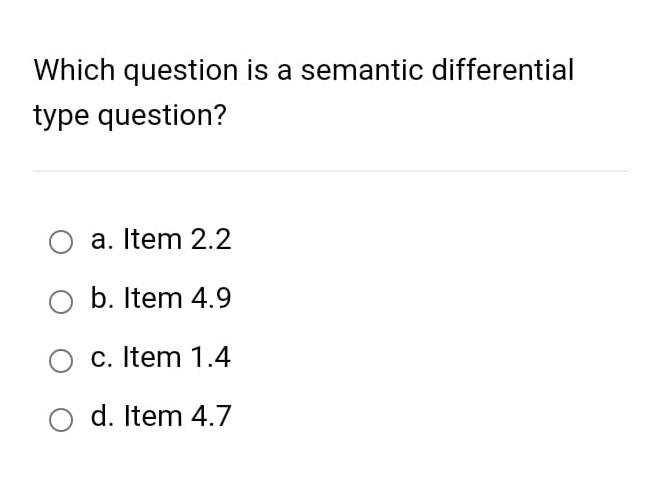Click the number '1.4' in option c
Screen dimensions: 666x501
tap(211, 357)
